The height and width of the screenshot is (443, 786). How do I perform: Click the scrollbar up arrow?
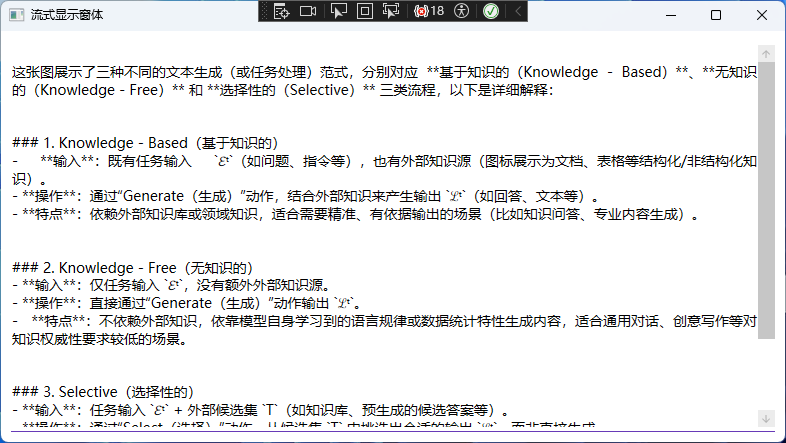pyautogui.click(x=767, y=54)
